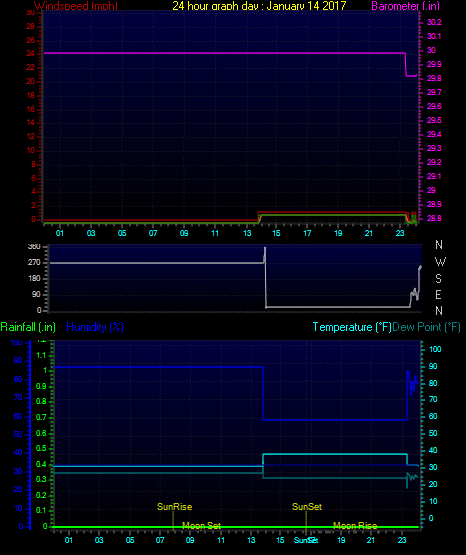Select the Rainfall (.in) legend label
This screenshot has height=555, width=466.
point(28,327)
